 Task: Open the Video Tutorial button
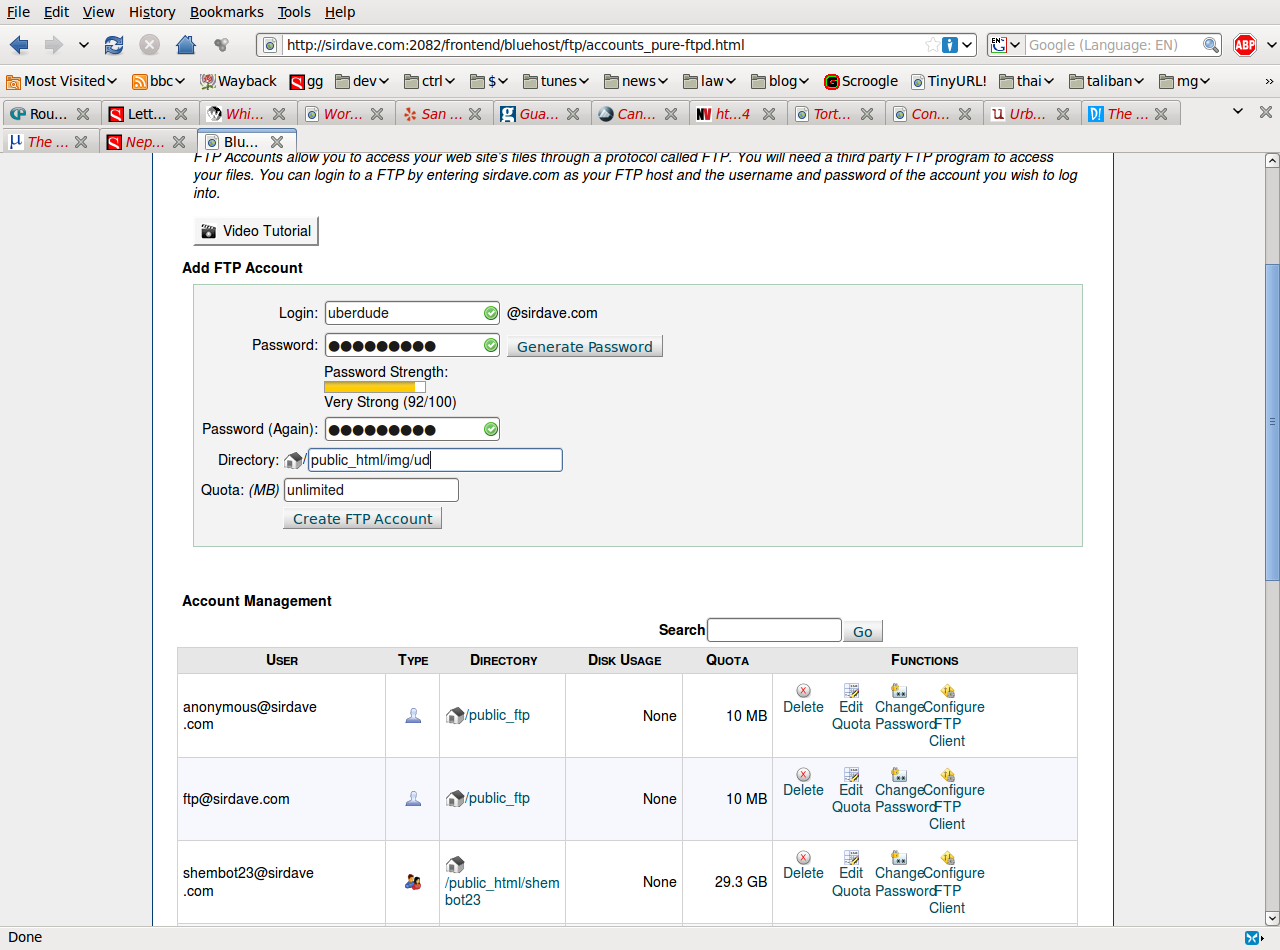pyautogui.click(x=256, y=231)
